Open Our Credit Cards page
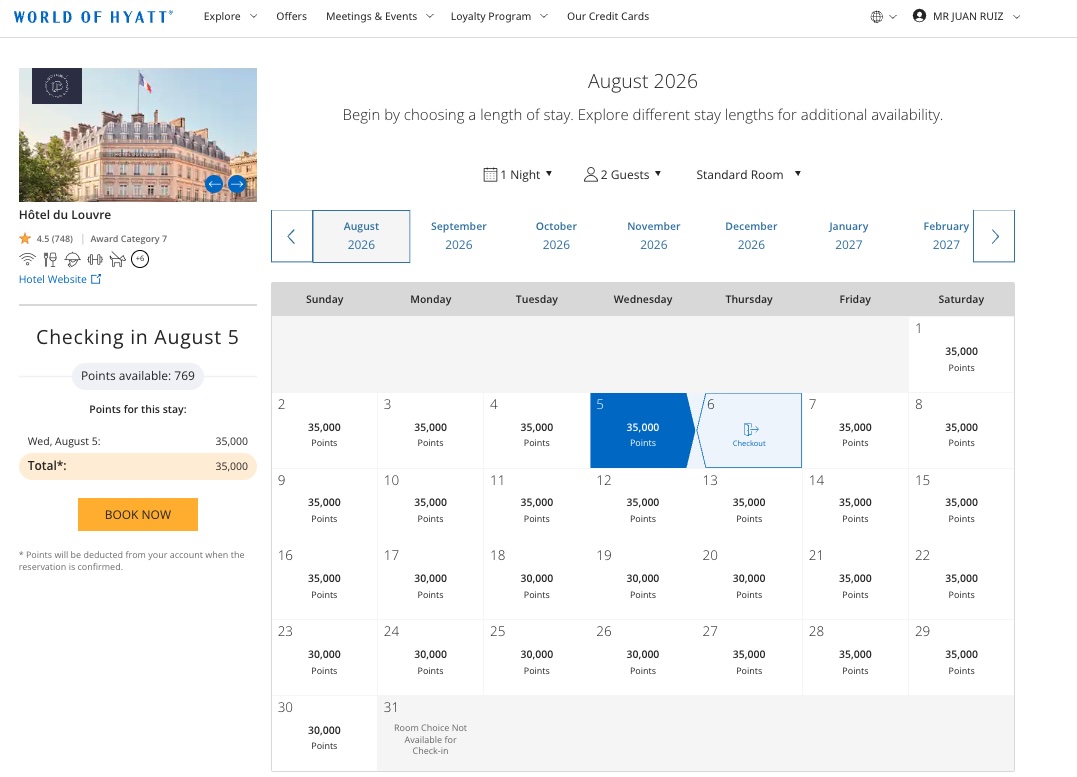Viewport: 1077px width, 777px height. 608,16
